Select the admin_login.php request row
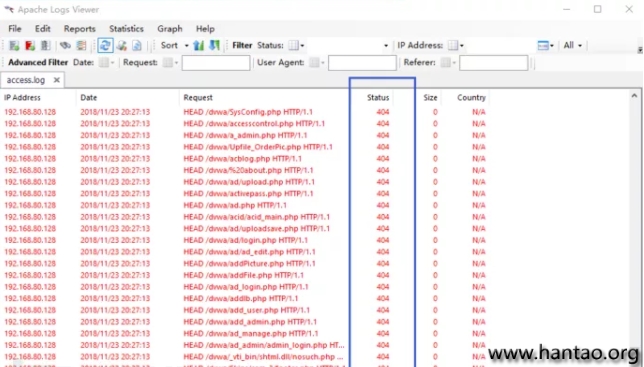The height and width of the screenshot is (367, 644). pos(245,345)
